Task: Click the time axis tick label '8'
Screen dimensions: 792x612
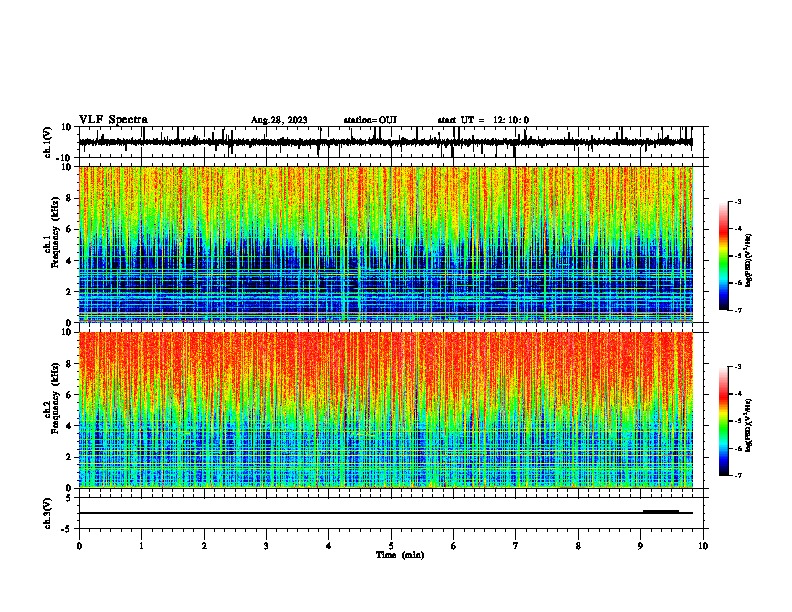Action: tap(578, 546)
